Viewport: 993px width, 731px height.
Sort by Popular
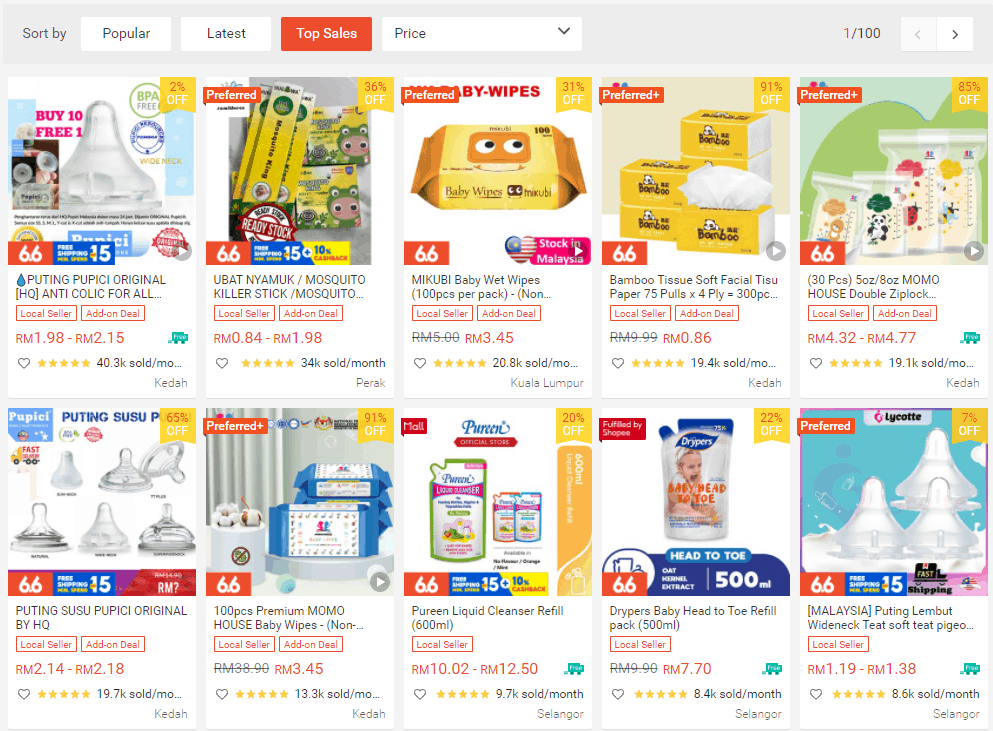click(x=126, y=34)
